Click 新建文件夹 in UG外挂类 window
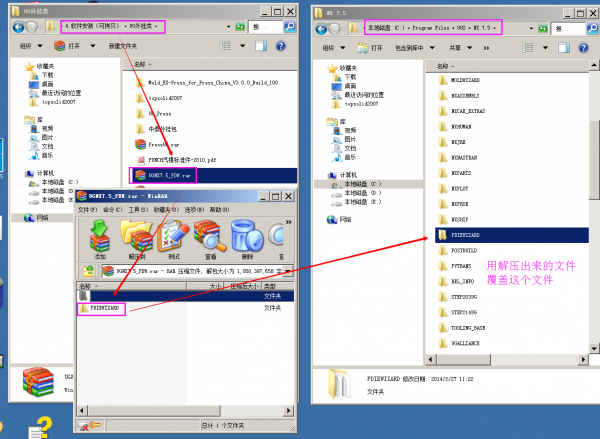 (123, 46)
